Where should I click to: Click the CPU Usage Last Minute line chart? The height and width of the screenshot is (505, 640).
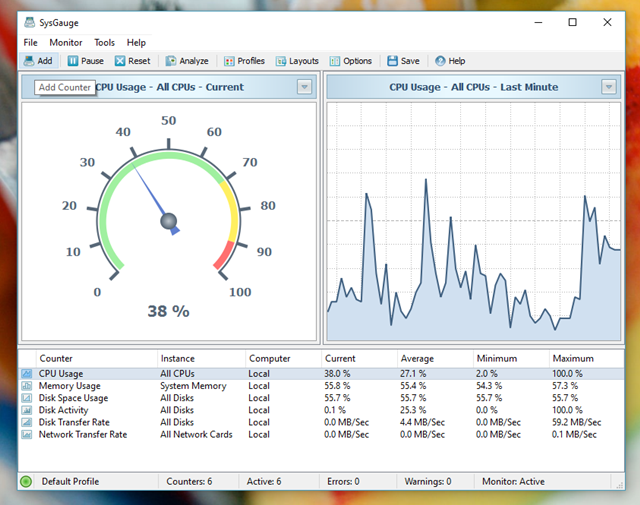point(474,222)
